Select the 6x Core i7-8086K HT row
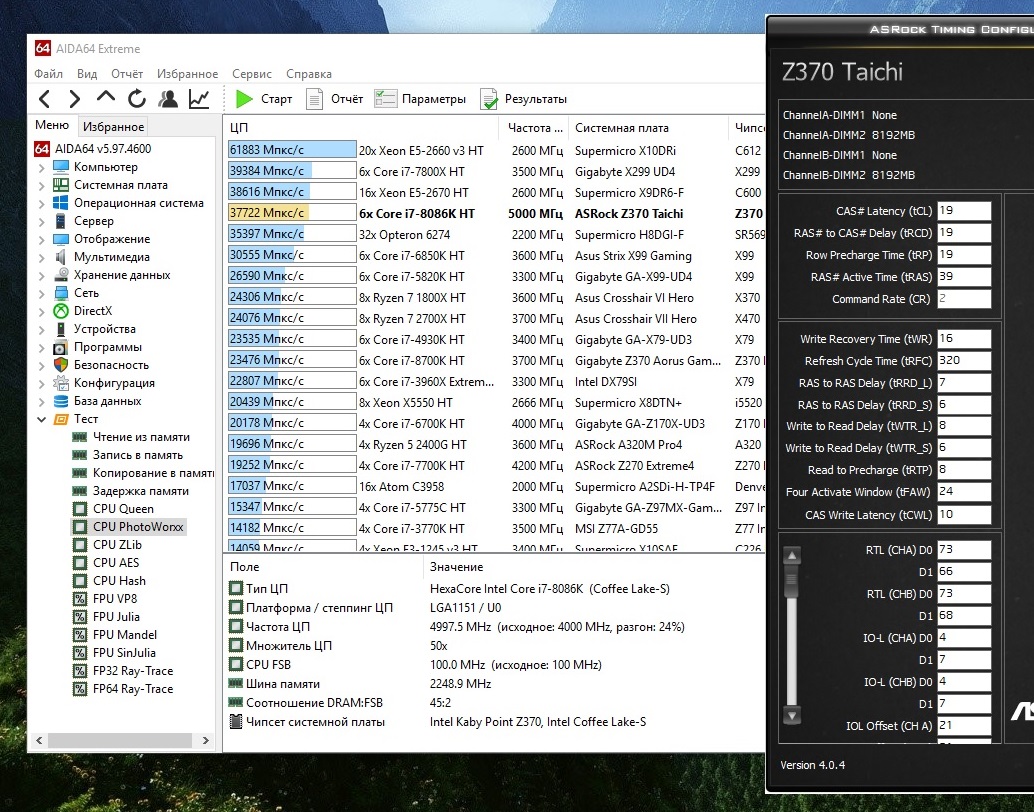This screenshot has height=812, width=1034. [495, 214]
